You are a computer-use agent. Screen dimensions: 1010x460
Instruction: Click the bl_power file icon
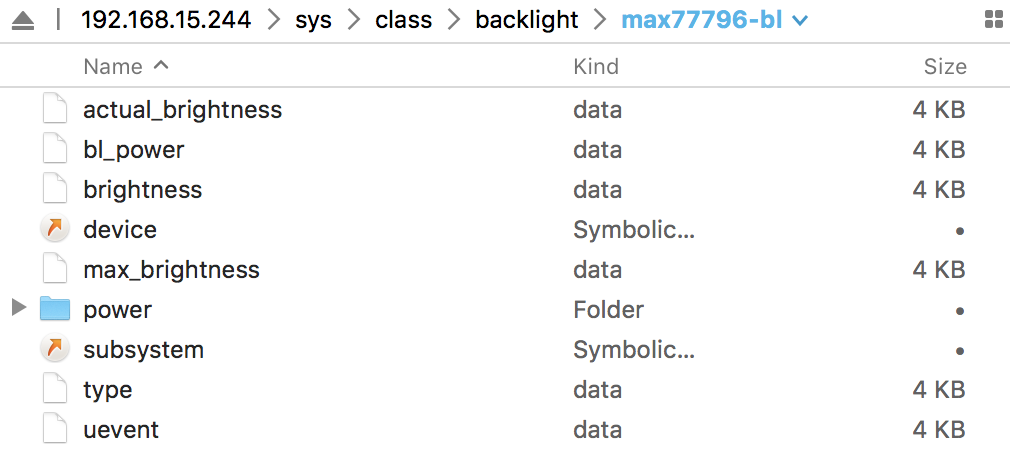point(55,150)
